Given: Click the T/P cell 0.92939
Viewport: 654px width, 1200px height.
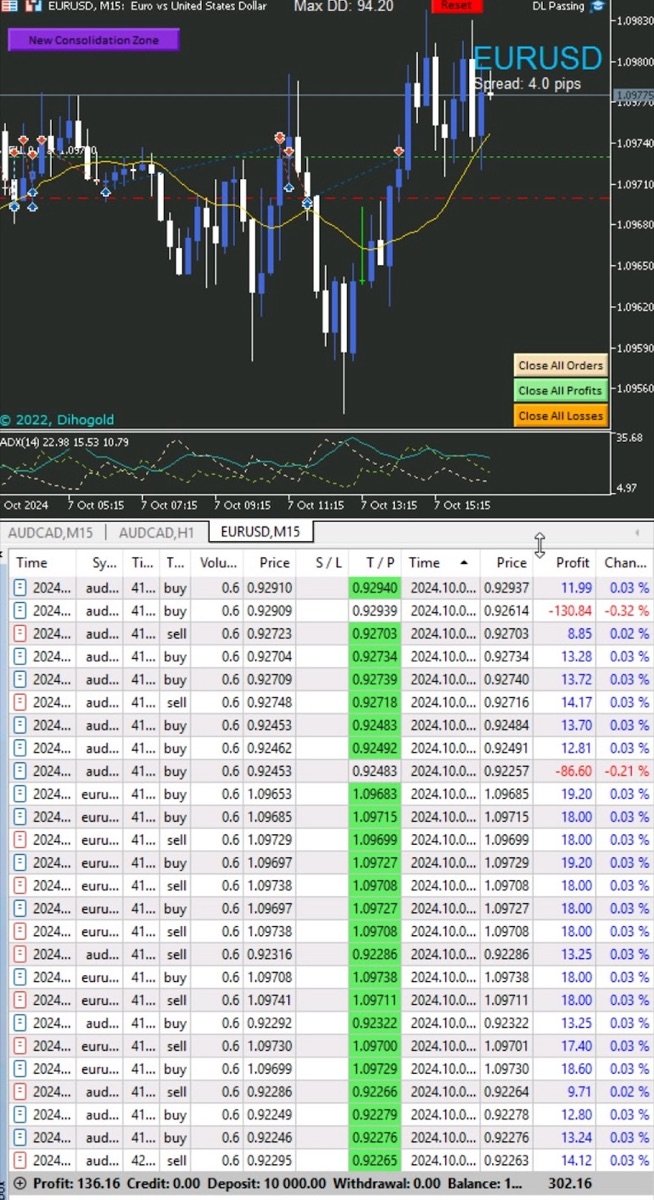Looking at the screenshot, I should [375, 611].
